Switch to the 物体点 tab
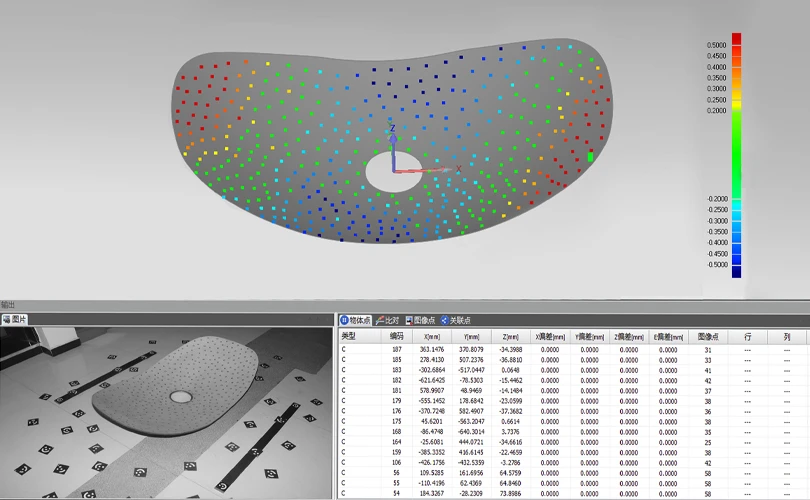Image resolution: width=810 pixels, height=500 pixels. click(x=355, y=320)
